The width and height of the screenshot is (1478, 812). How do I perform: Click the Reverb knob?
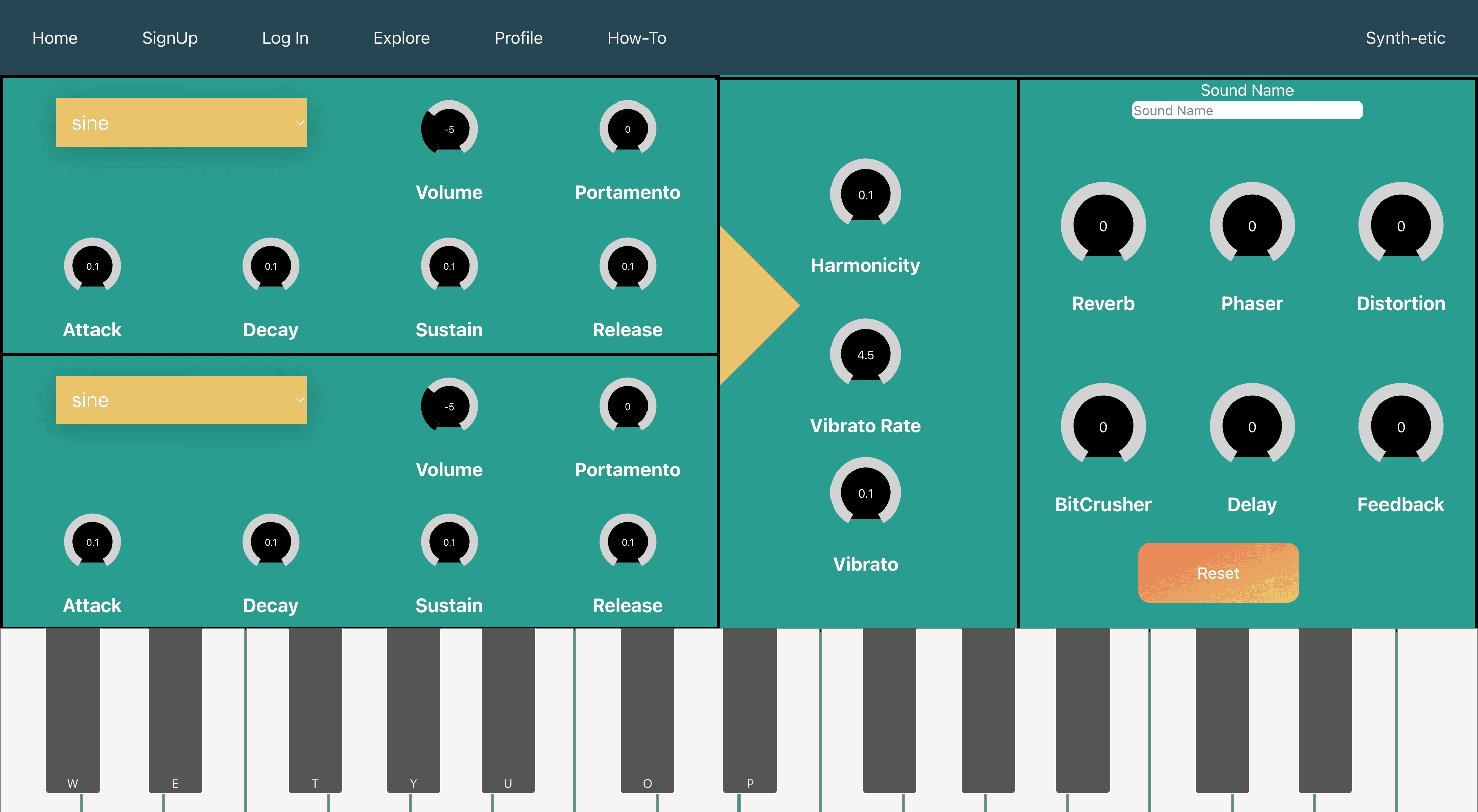[x=1103, y=226]
